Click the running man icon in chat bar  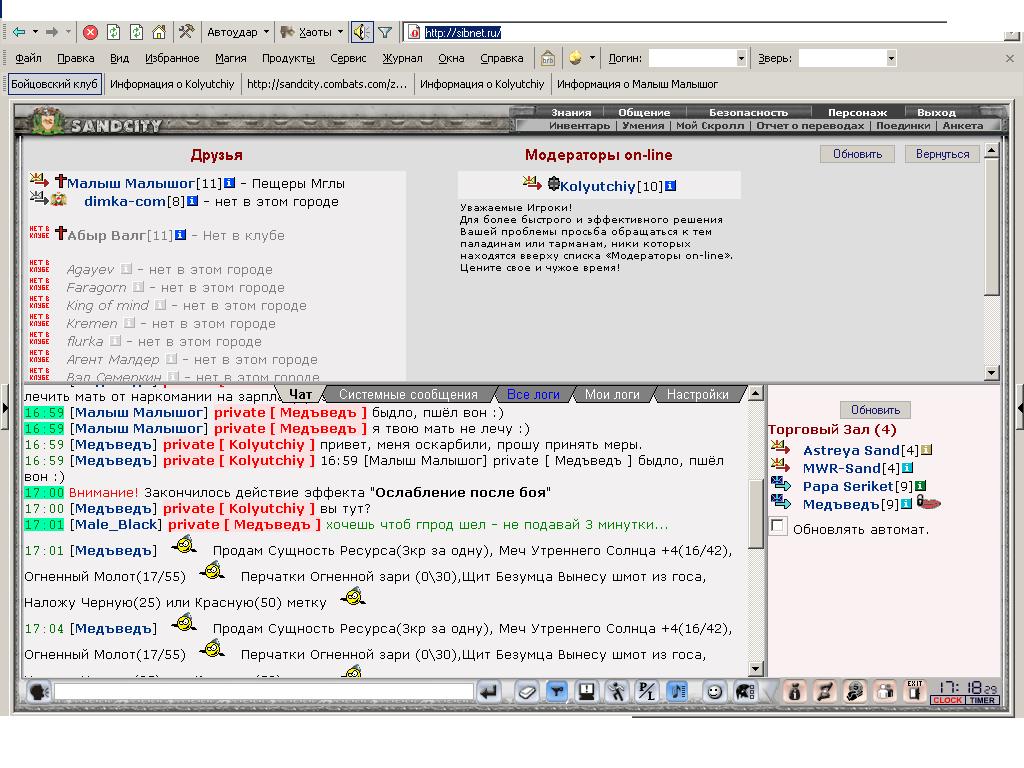616,692
